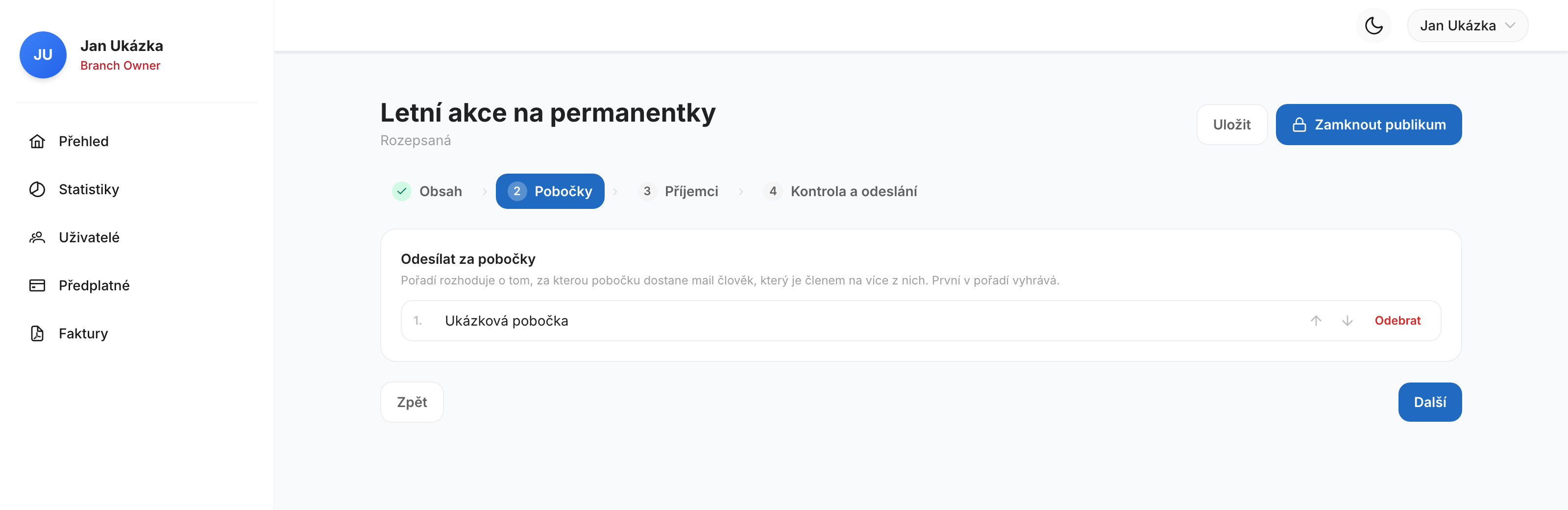
Task: Click the lock icon on Zamknout publikum
Action: coord(1299,125)
